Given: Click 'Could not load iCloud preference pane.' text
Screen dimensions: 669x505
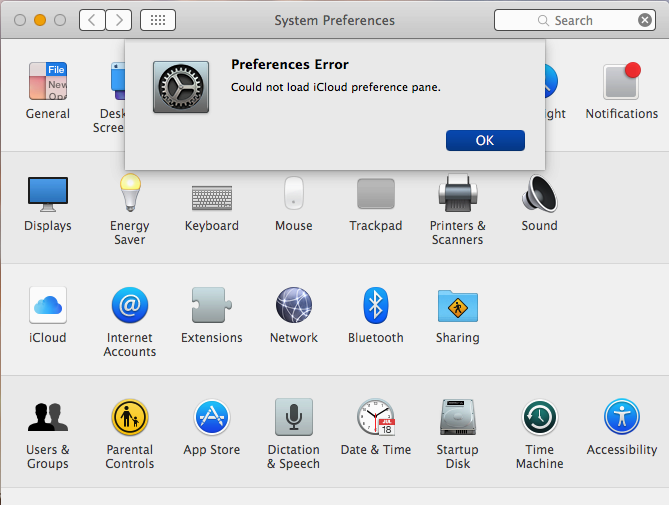Looking at the screenshot, I should pyautogui.click(x=335, y=87).
